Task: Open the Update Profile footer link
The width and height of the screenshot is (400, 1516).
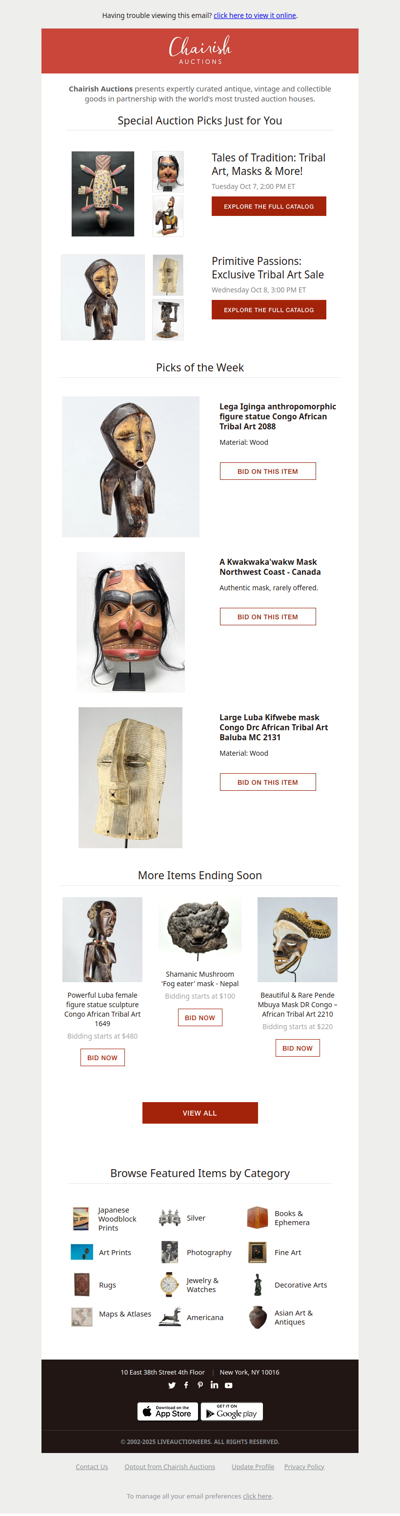Action: click(x=253, y=1467)
